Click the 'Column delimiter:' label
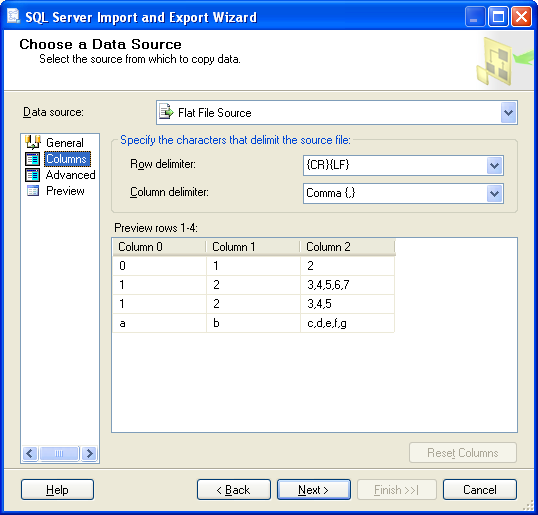The height and width of the screenshot is (515, 538). 169,192
